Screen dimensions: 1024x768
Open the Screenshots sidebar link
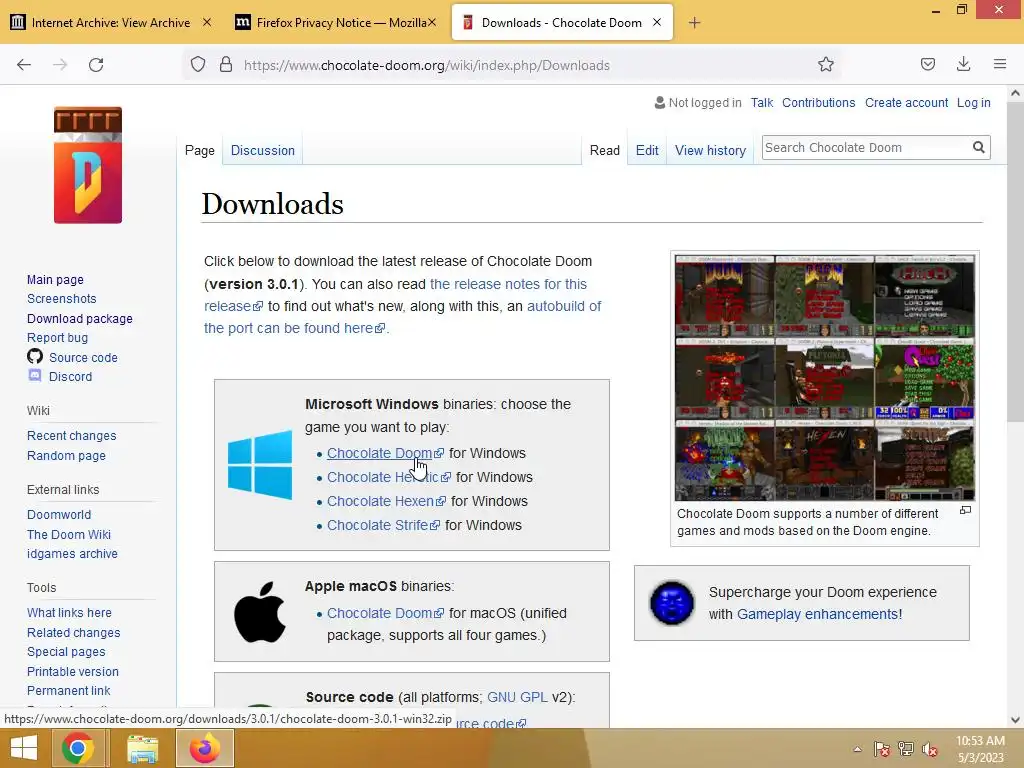click(x=61, y=298)
